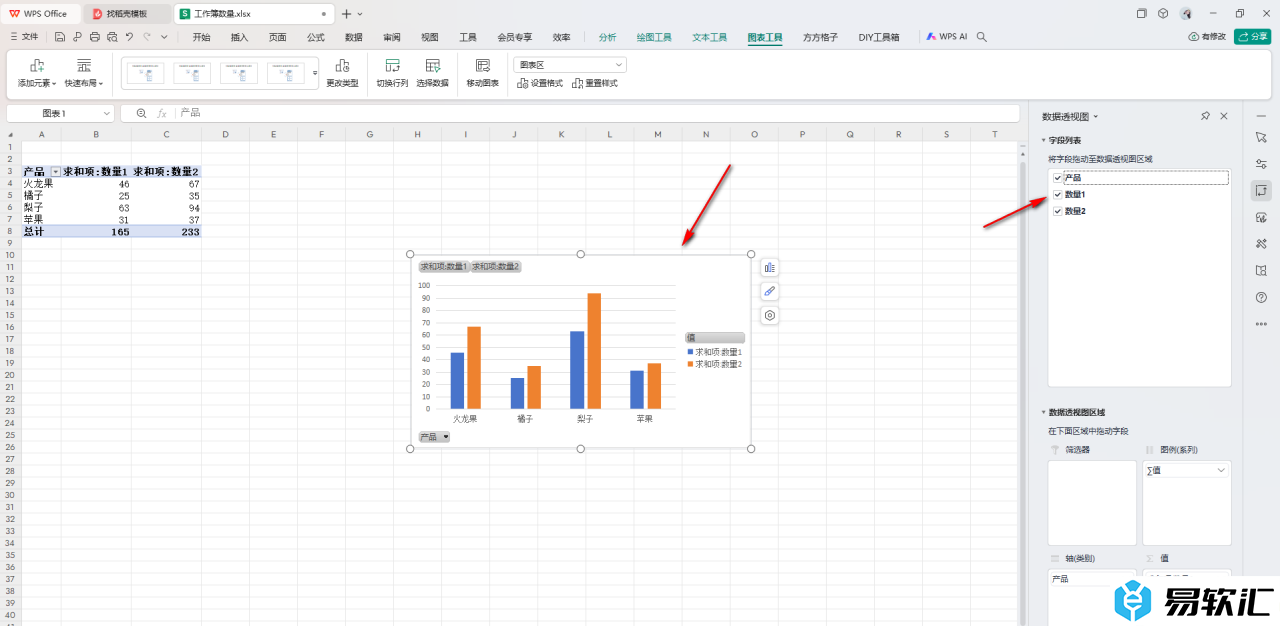Uncheck the 数量1 field checkbox
Image resolution: width=1280 pixels, height=626 pixels.
pos(1058,195)
